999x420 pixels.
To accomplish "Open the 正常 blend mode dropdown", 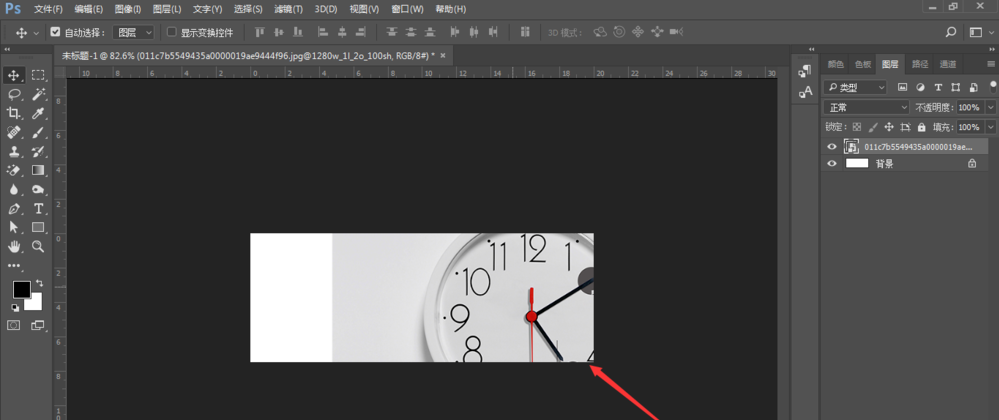I will pyautogui.click(x=866, y=108).
